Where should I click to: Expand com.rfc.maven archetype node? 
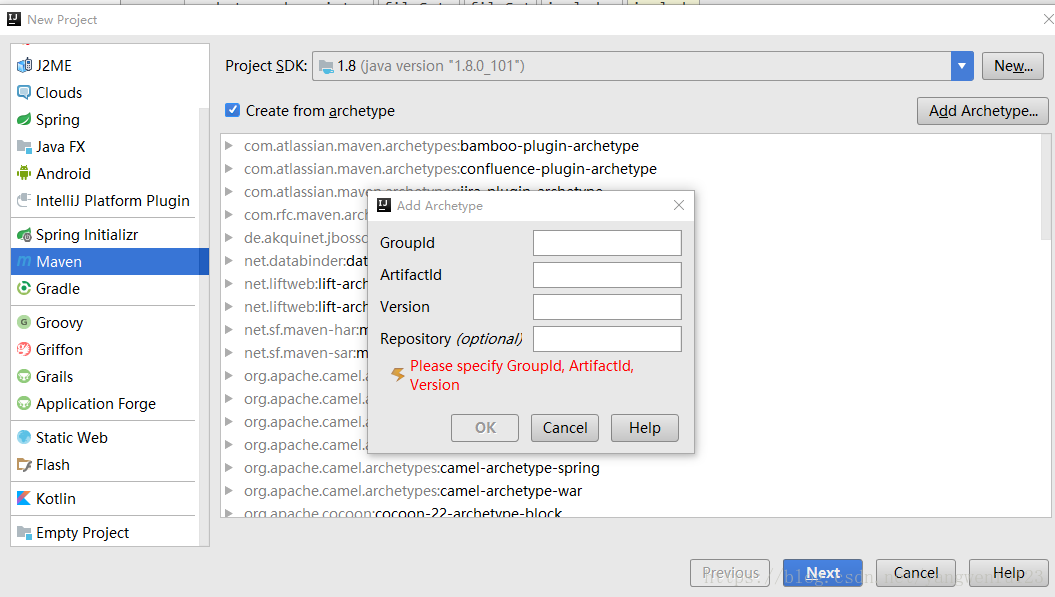[229, 215]
